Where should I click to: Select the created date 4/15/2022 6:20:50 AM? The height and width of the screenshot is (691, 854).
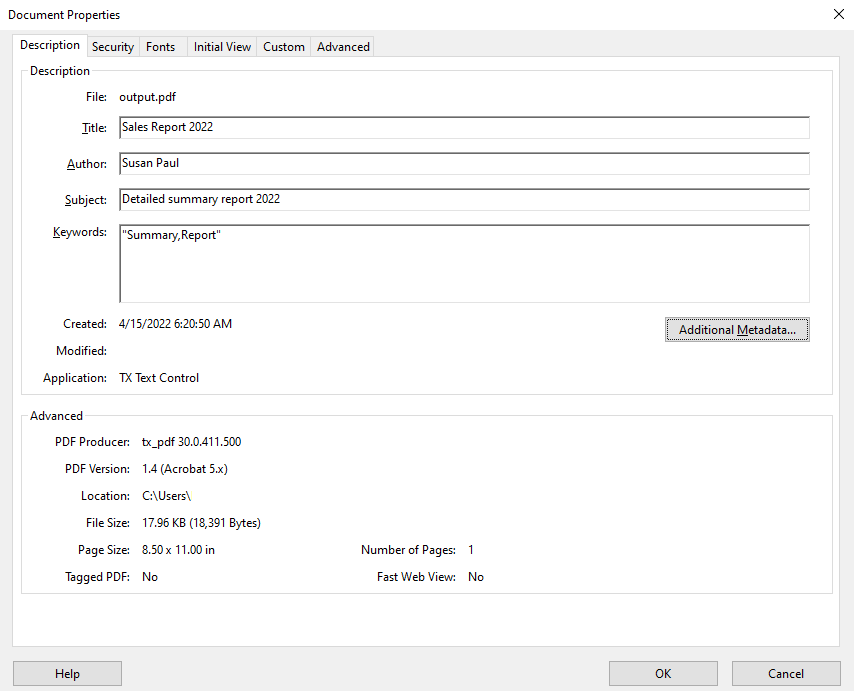coord(175,323)
